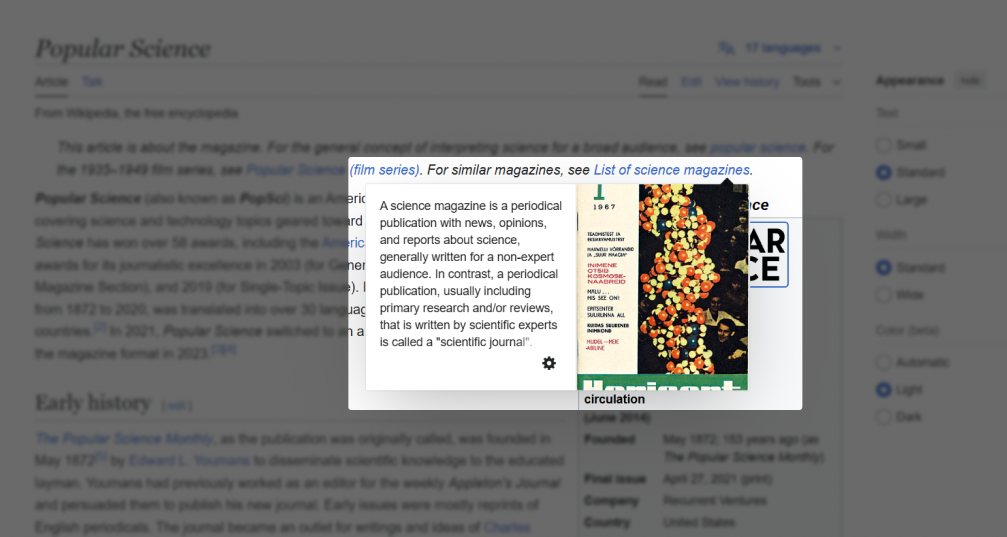Open the popular science concept link in hatnote
The height and width of the screenshot is (537, 1007).
coord(757,148)
